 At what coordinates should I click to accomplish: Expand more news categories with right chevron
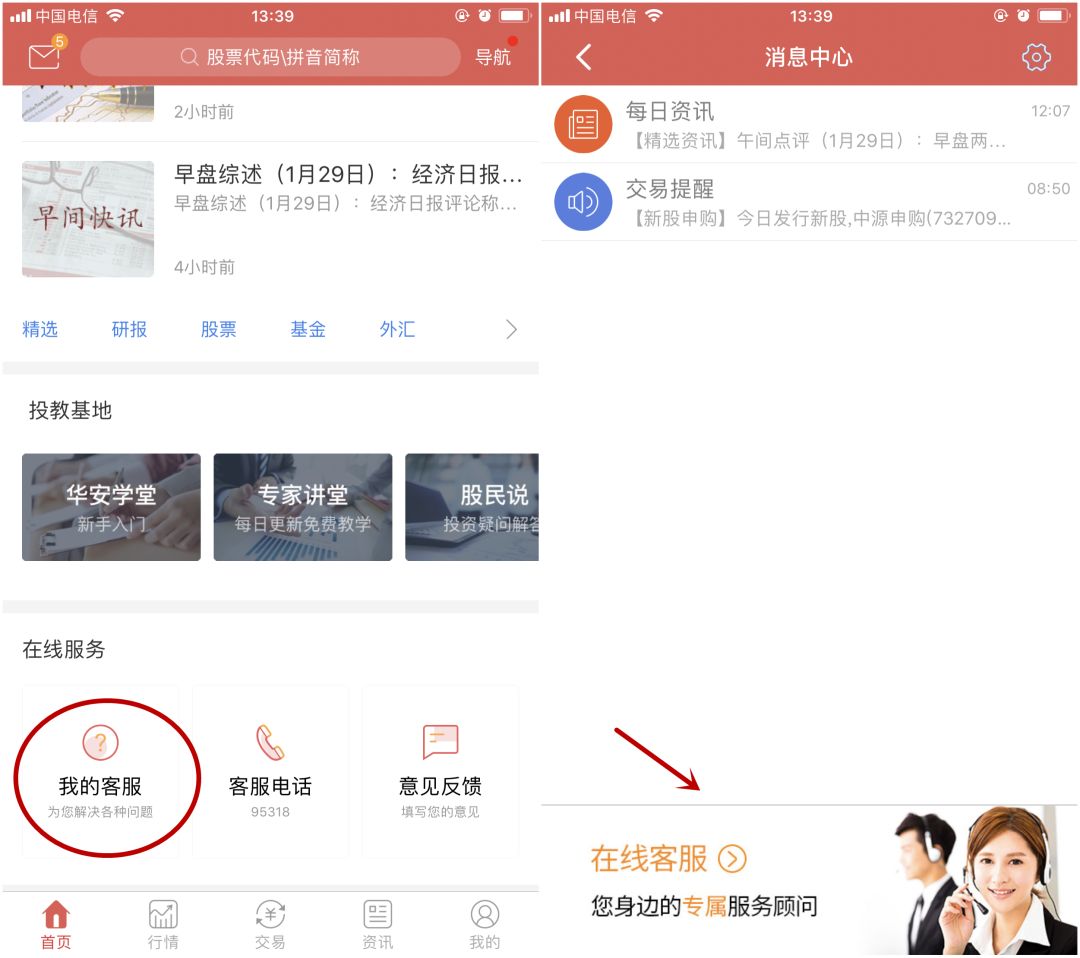click(511, 329)
